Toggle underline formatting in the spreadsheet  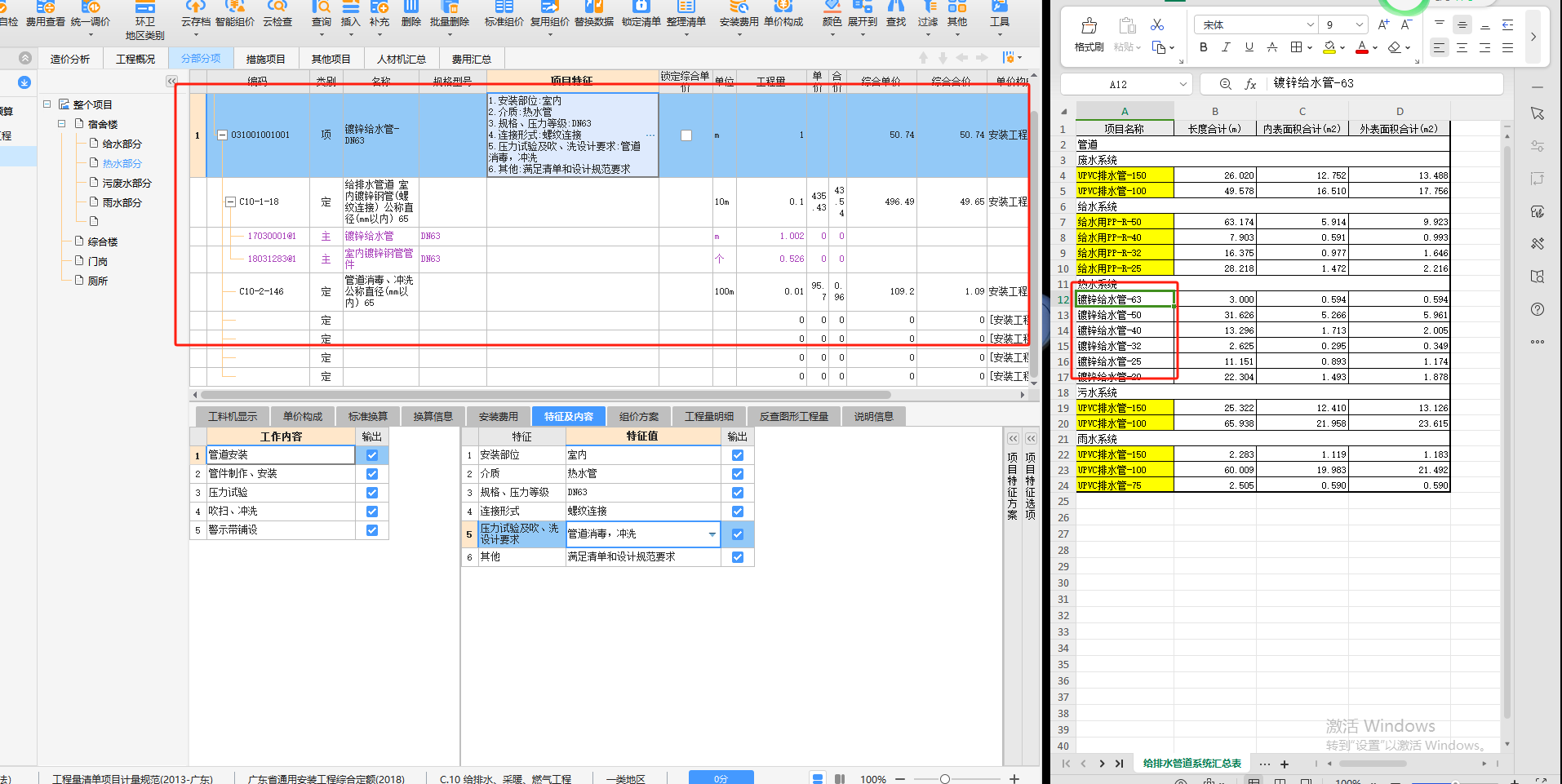(1249, 47)
